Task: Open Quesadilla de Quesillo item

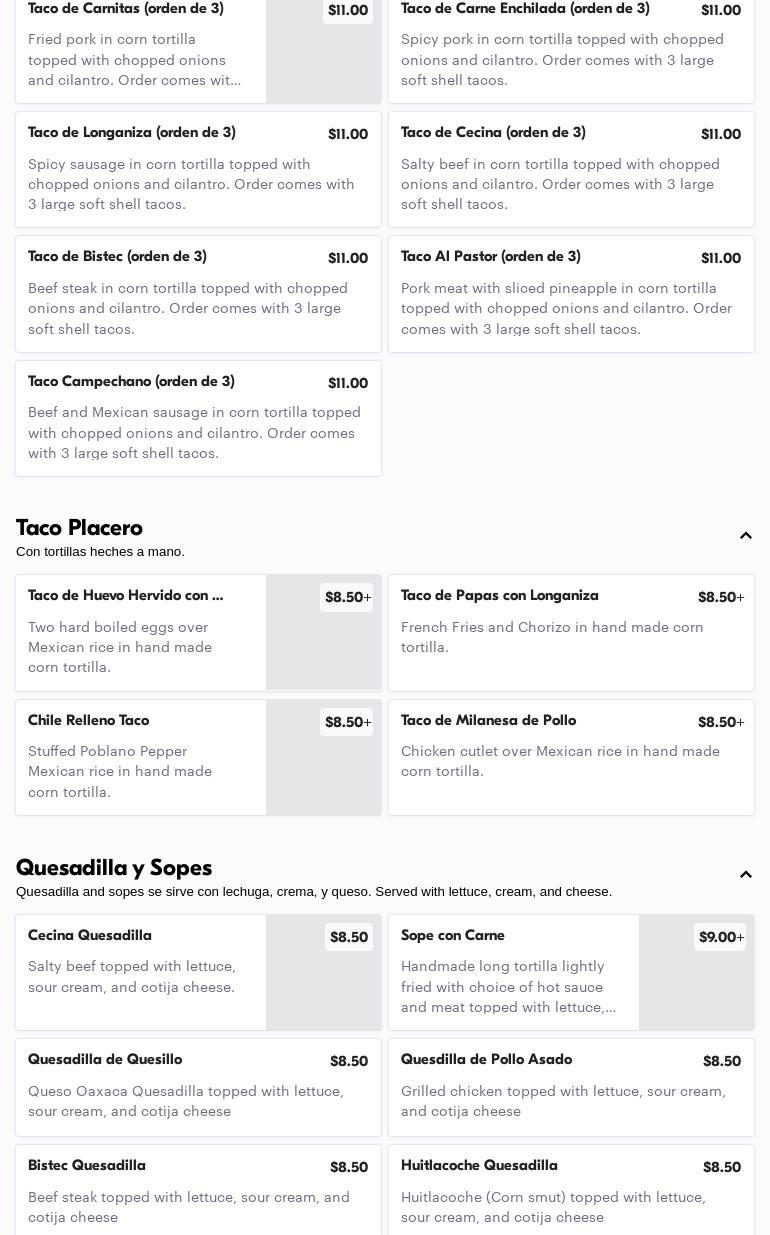Action: click(198, 1087)
